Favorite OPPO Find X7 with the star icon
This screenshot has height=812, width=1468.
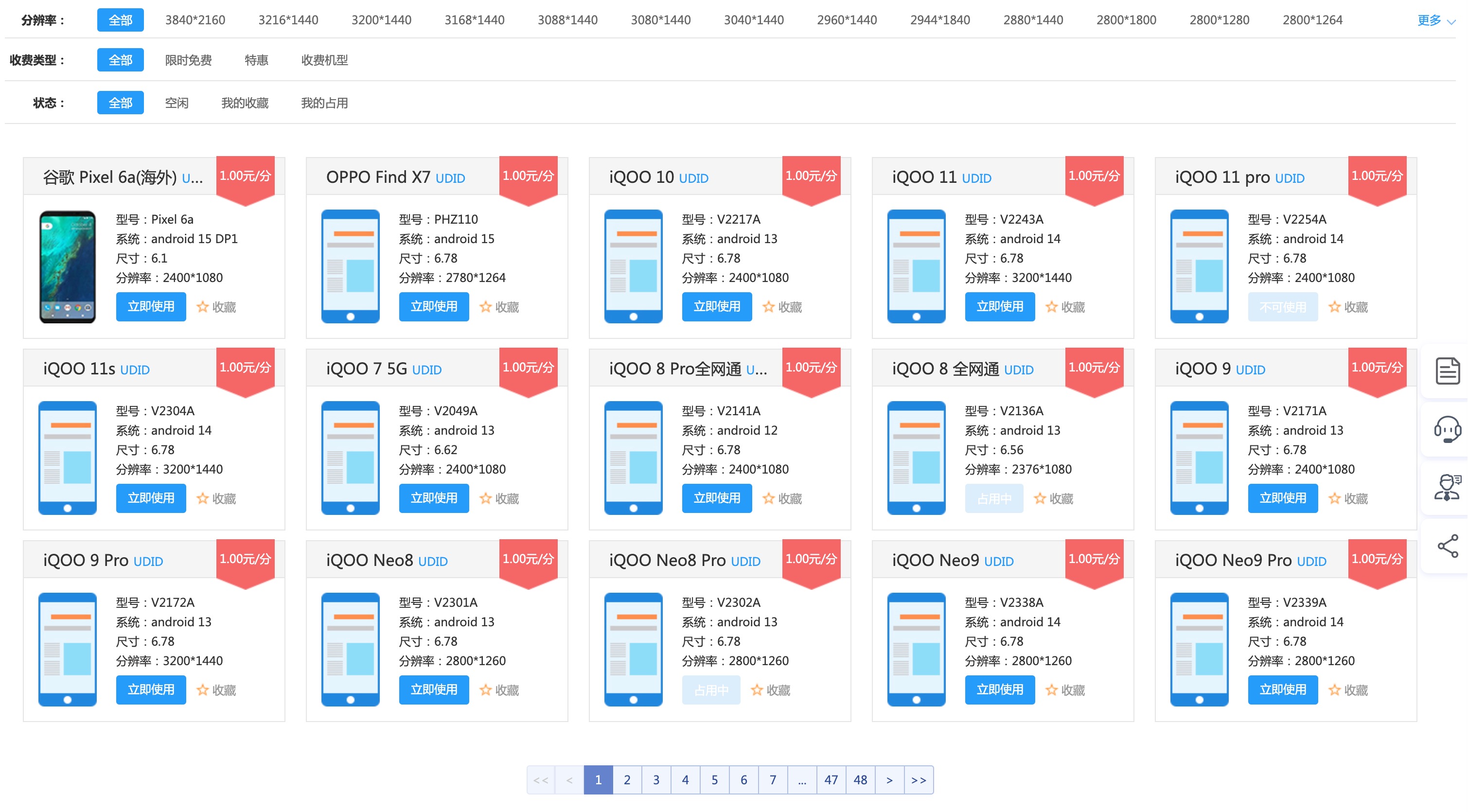point(486,307)
